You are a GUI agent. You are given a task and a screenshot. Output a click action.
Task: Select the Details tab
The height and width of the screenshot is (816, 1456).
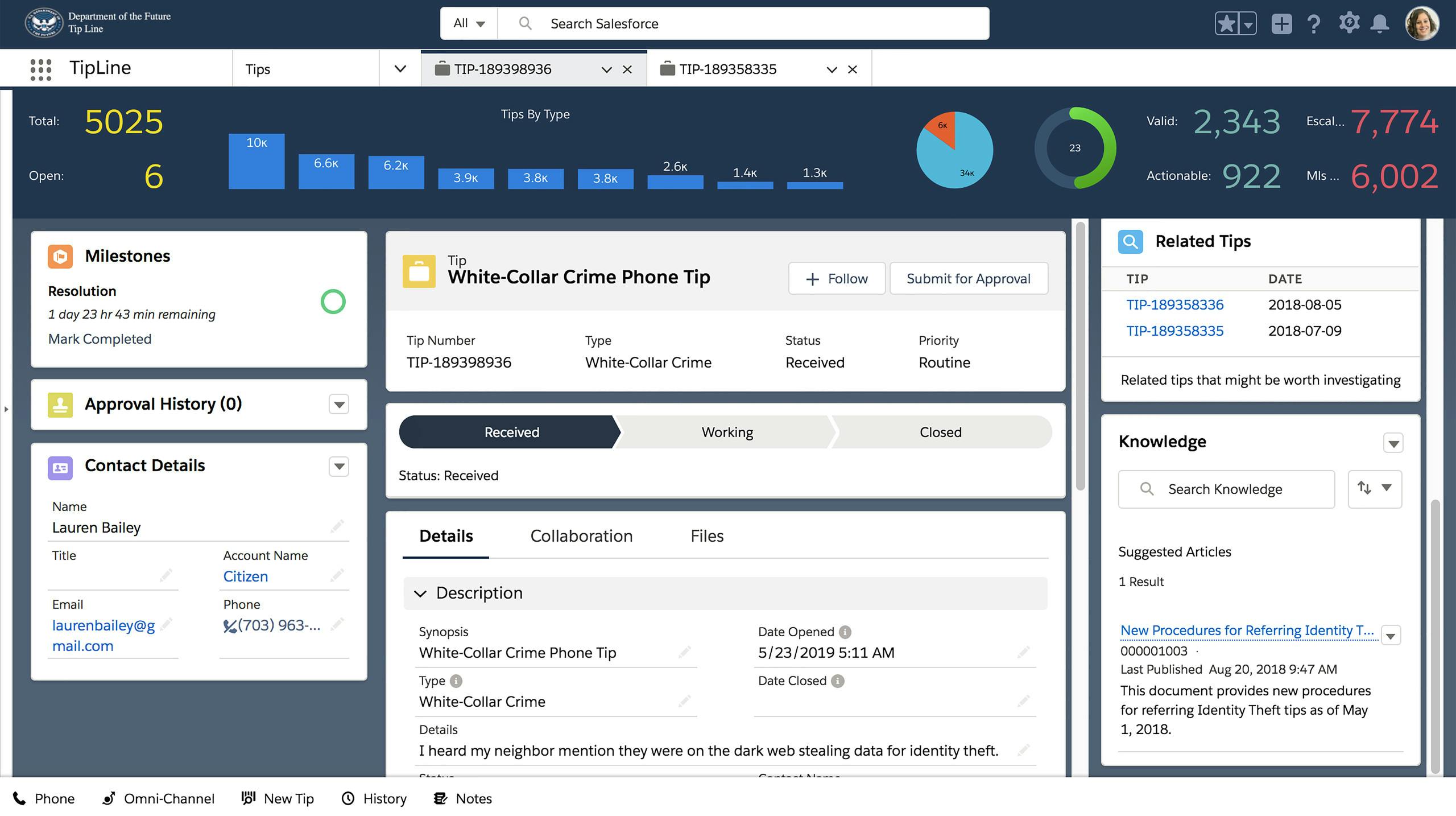[x=446, y=536]
